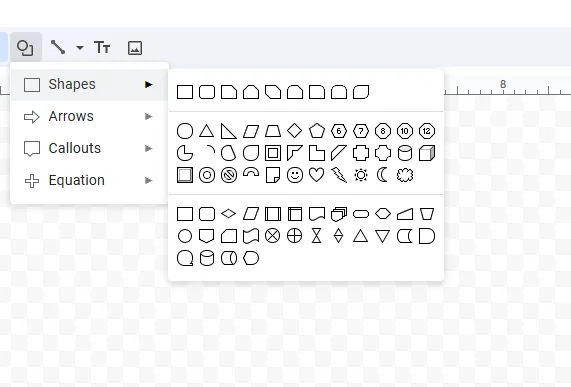Expand the Arrows submenu

pyautogui.click(x=89, y=117)
